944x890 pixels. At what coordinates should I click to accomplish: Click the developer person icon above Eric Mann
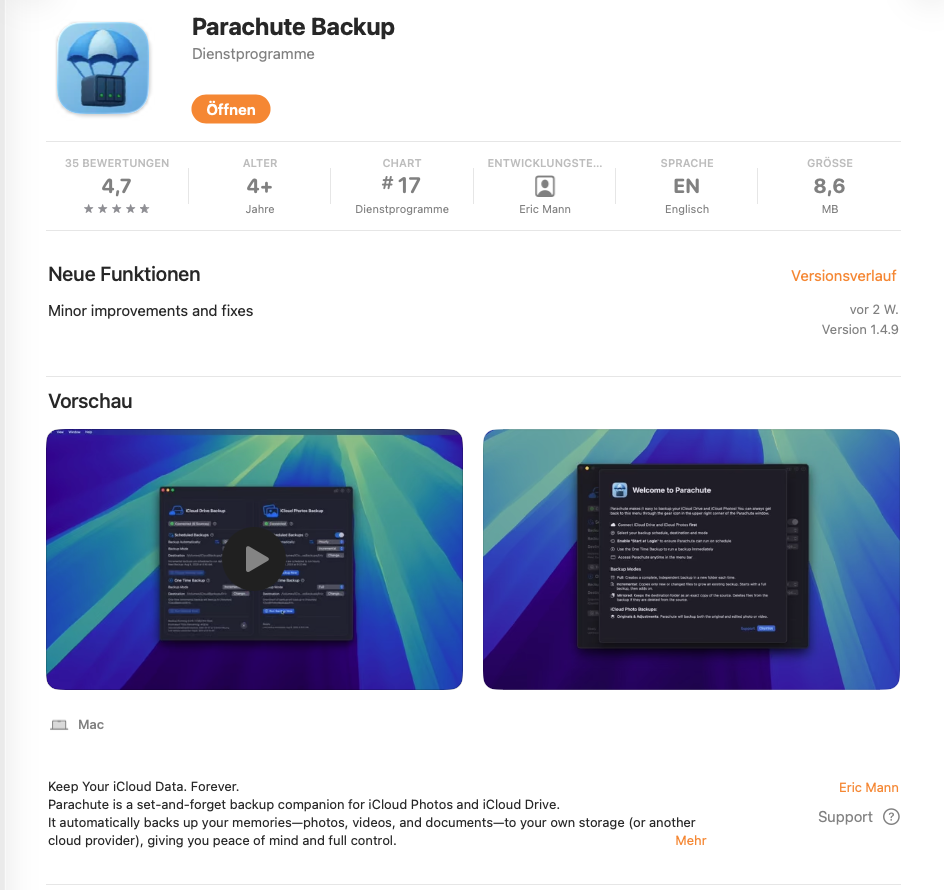[545, 186]
